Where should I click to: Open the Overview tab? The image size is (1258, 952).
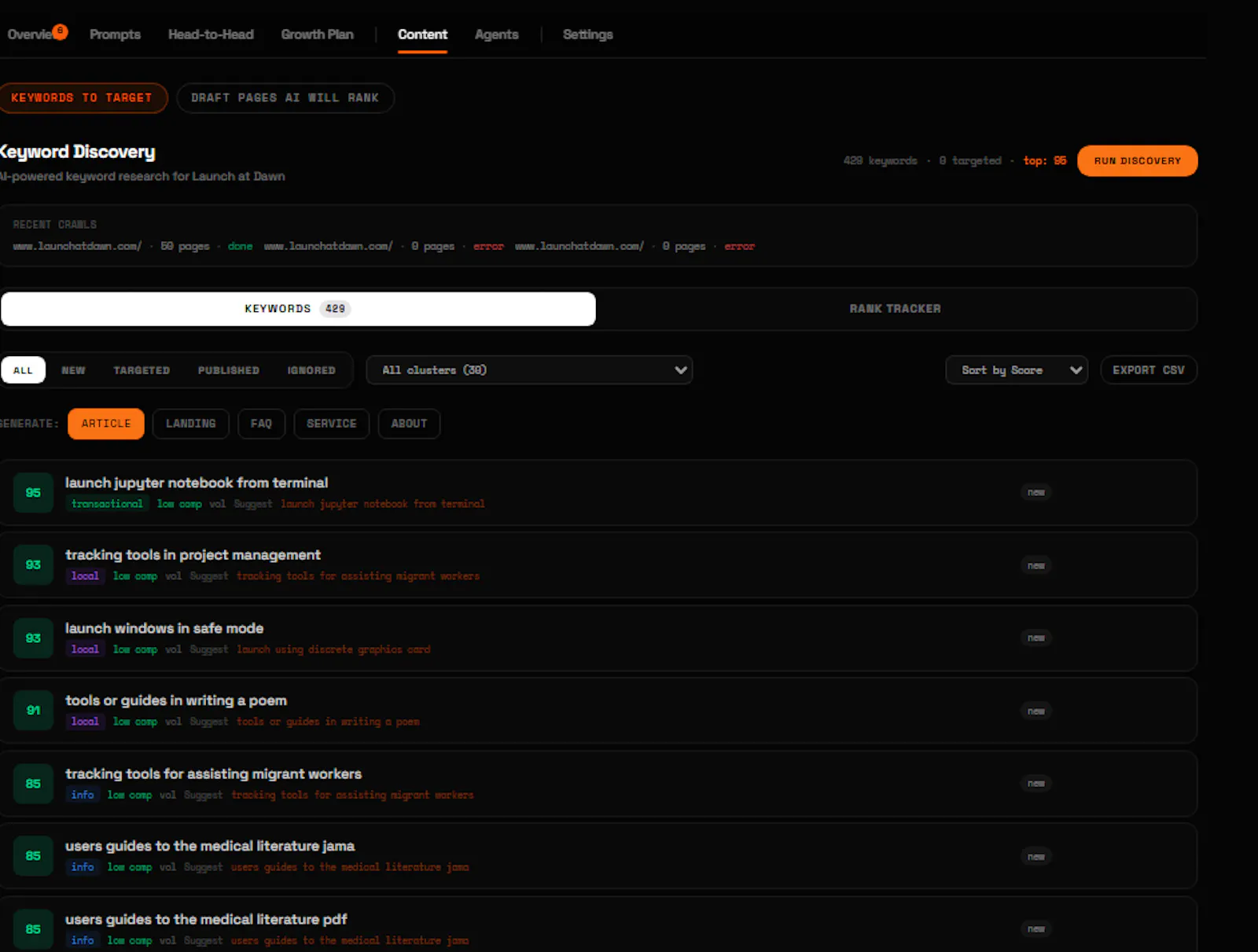30,35
